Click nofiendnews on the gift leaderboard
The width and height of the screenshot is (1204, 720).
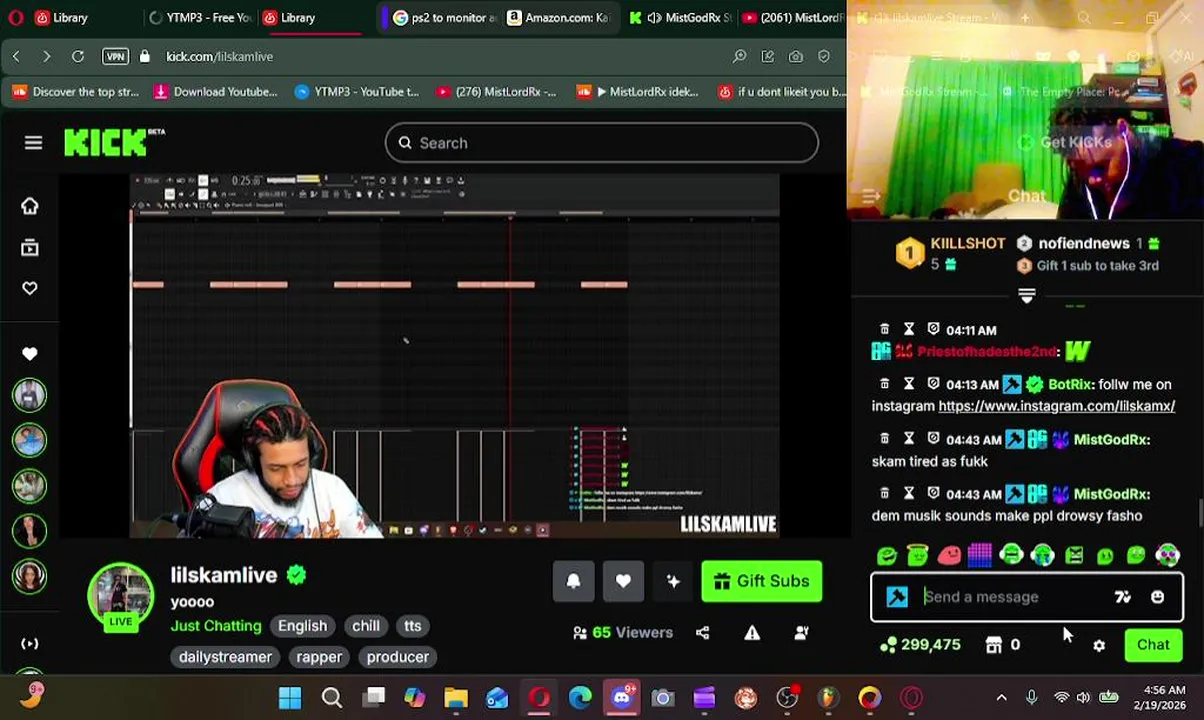1084,243
